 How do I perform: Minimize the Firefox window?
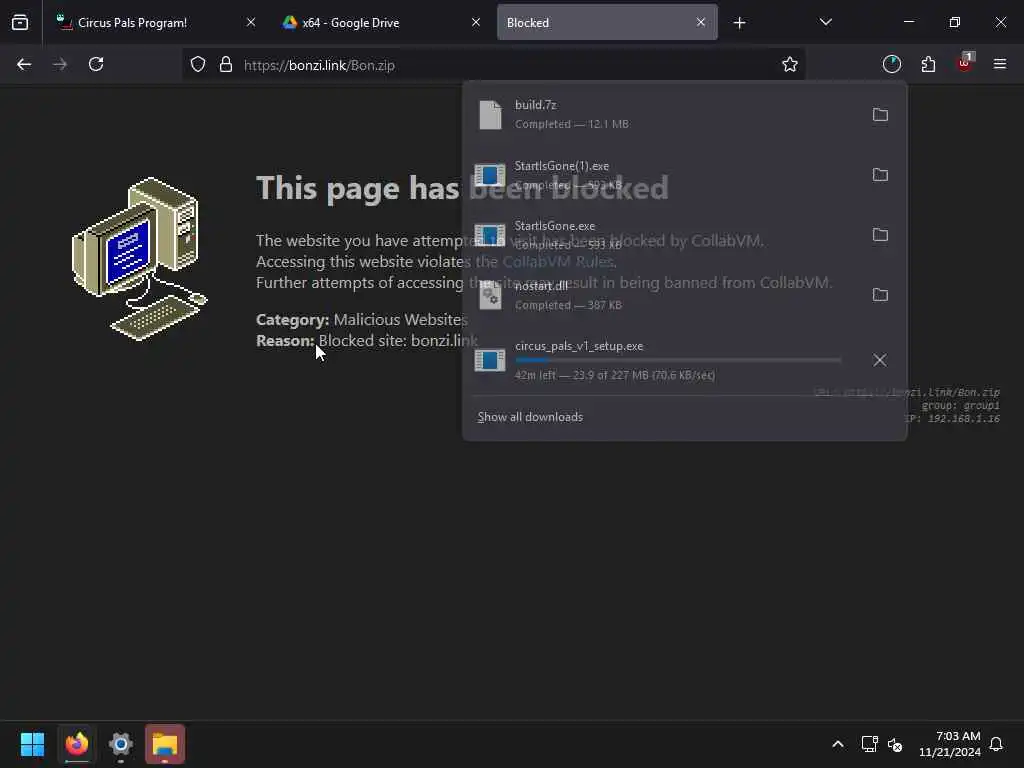click(x=908, y=23)
